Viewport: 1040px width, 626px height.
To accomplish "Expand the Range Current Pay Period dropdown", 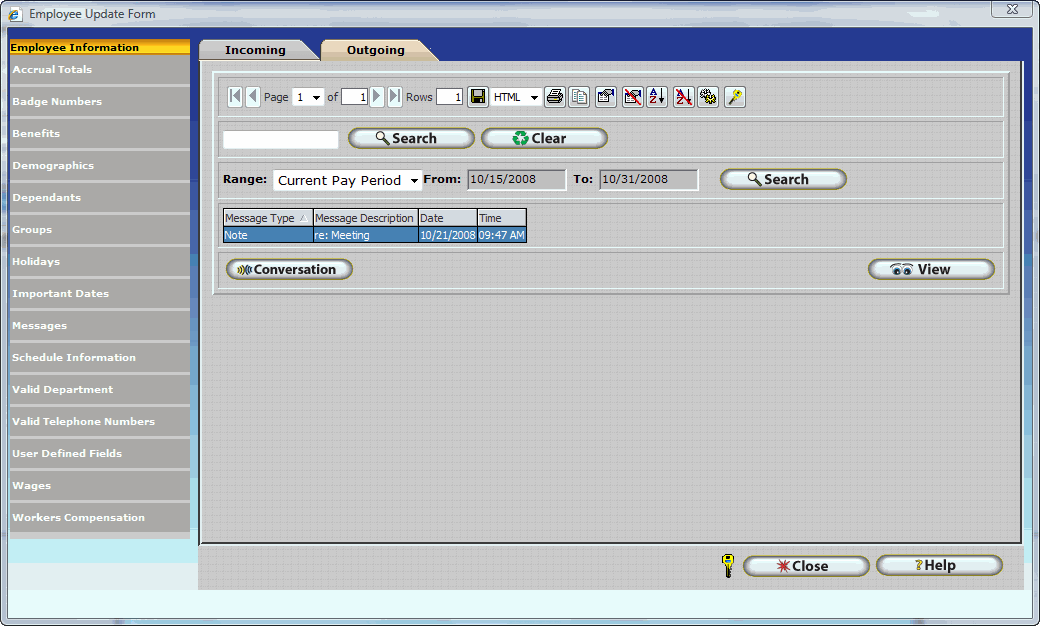I will pyautogui.click(x=347, y=180).
